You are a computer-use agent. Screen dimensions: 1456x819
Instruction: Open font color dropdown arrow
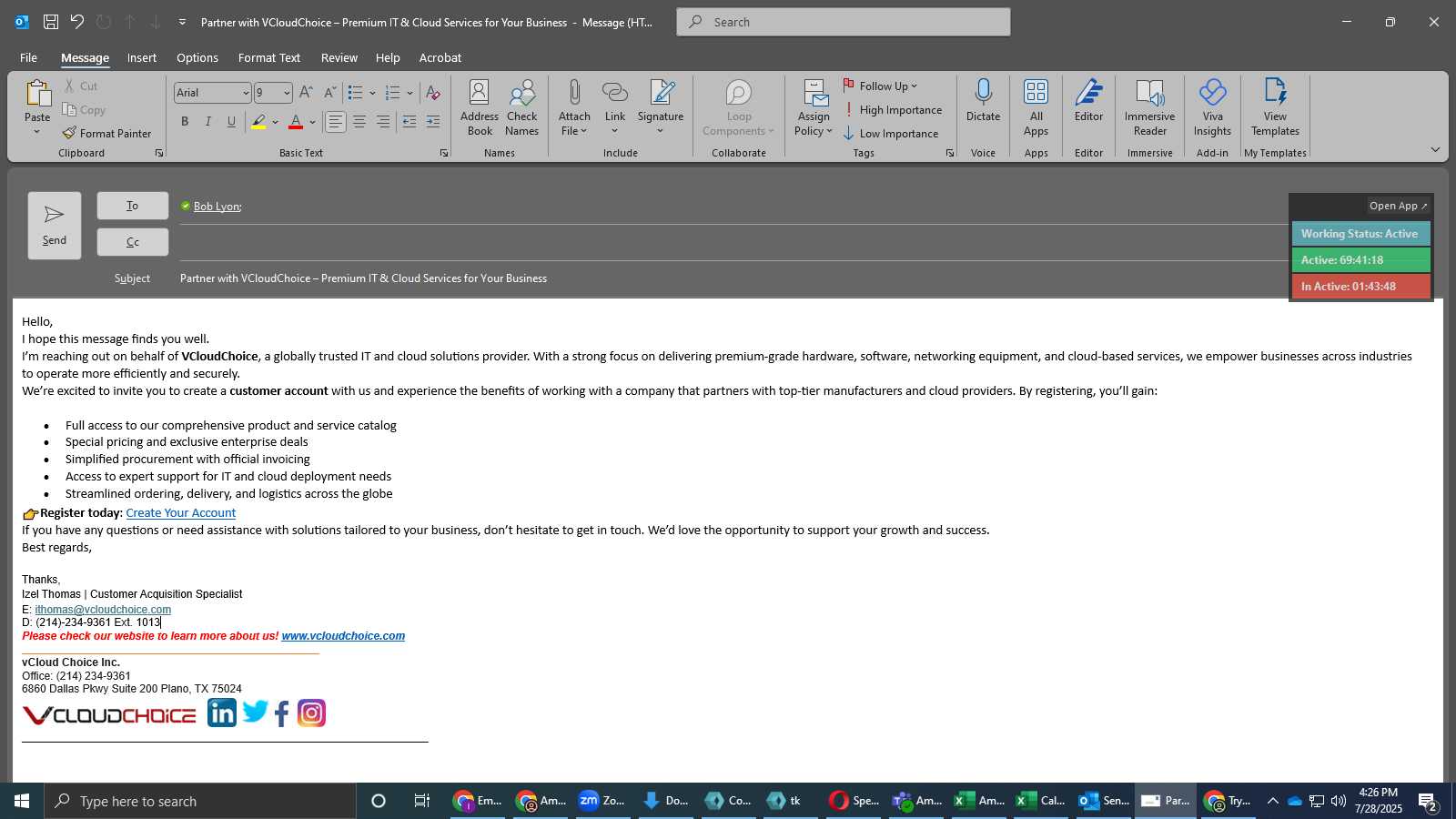point(312,122)
